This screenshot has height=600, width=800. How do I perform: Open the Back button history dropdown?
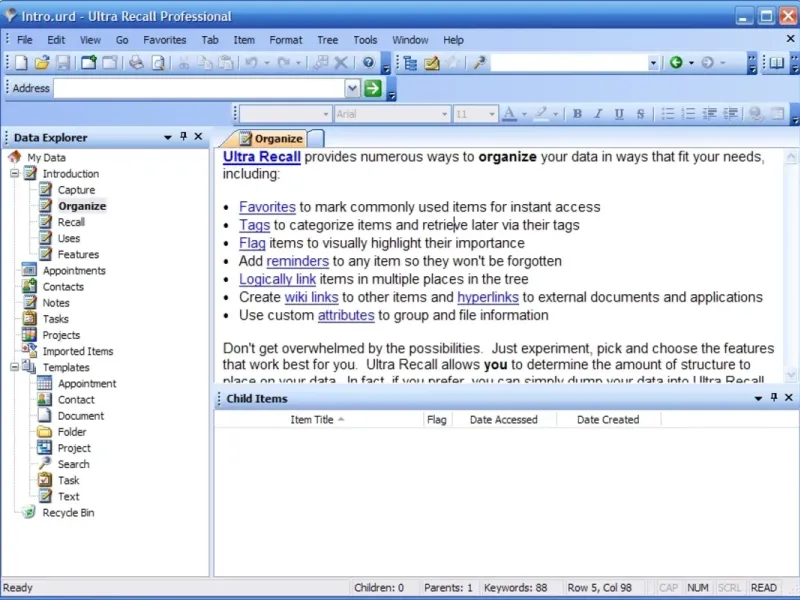691,63
